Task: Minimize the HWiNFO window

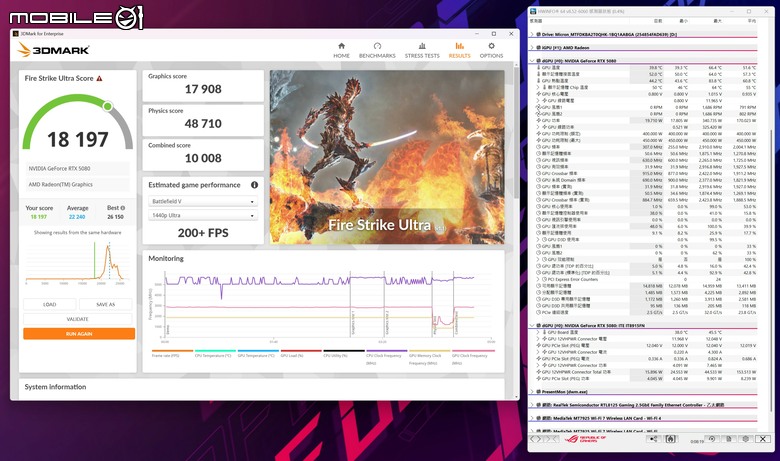Action: (732, 11)
